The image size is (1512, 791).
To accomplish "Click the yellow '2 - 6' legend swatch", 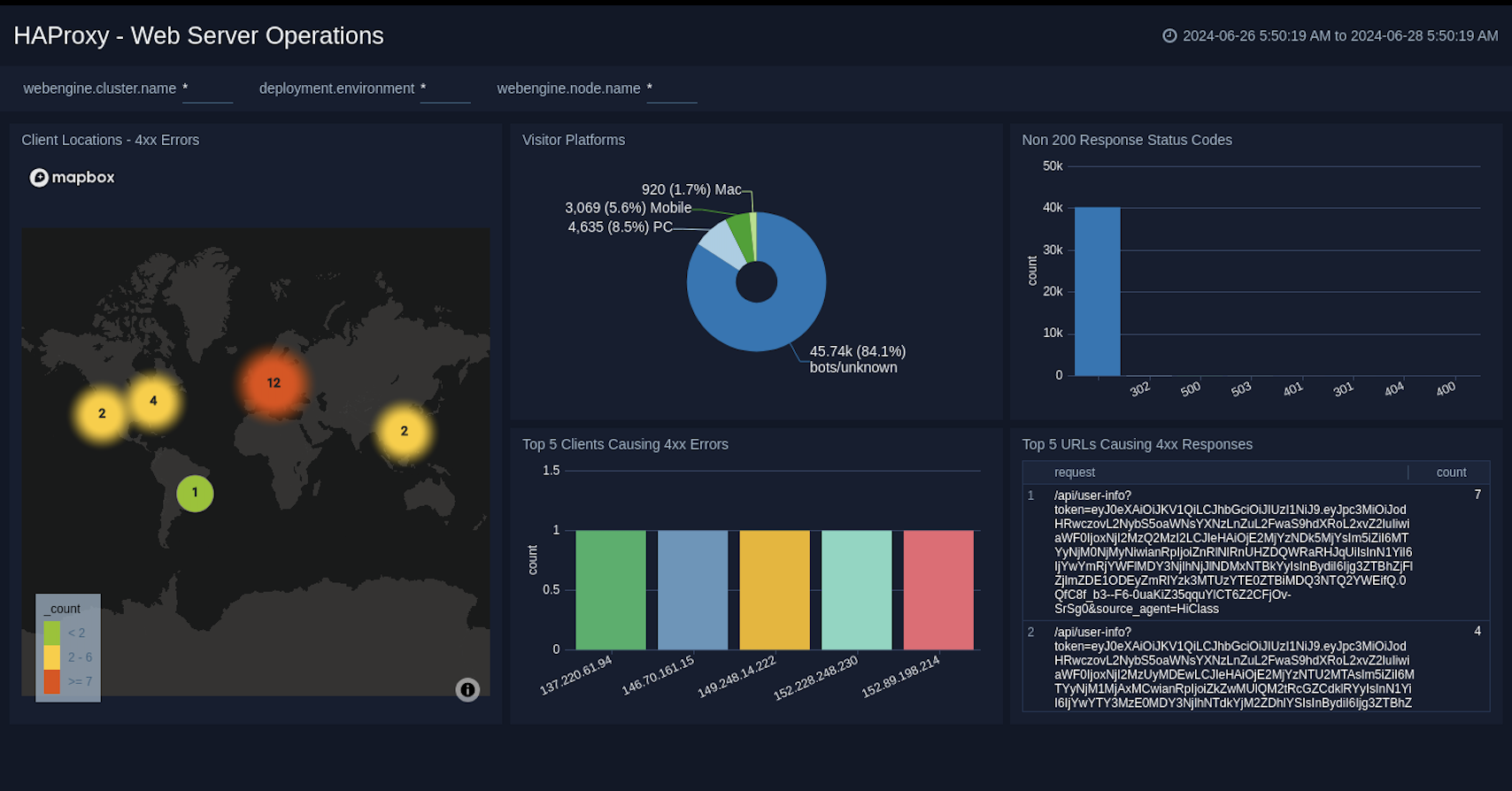I will coord(52,657).
